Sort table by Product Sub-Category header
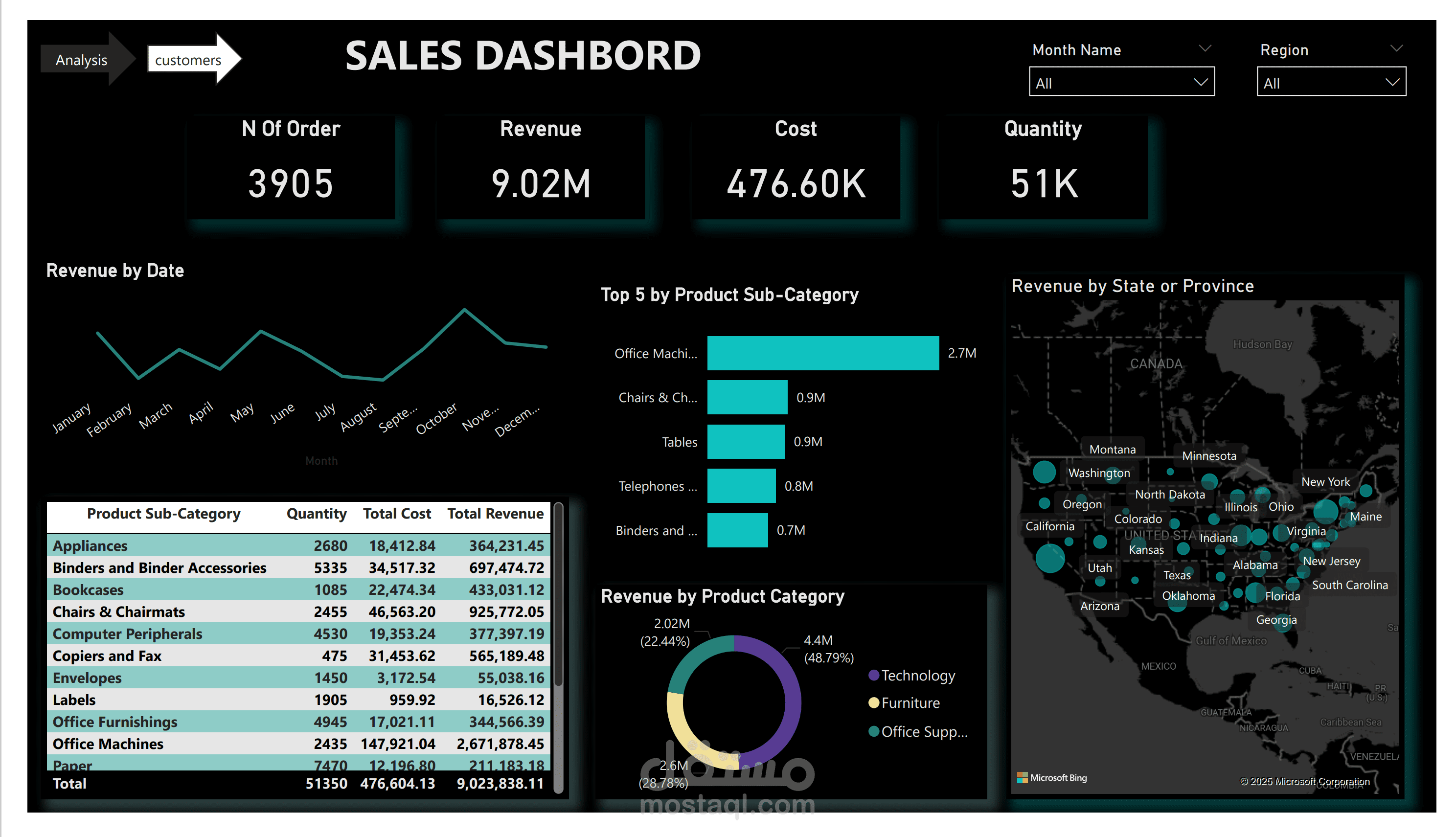This screenshot has height=837, width=1456. (163, 513)
